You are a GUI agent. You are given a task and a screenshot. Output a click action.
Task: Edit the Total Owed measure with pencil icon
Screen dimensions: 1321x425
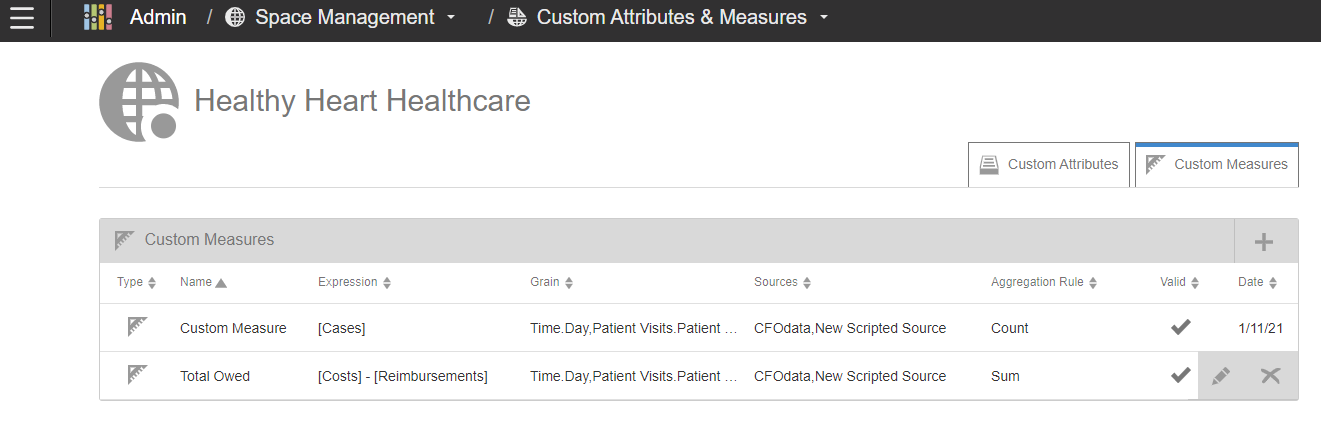click(x=1221, y=376)
